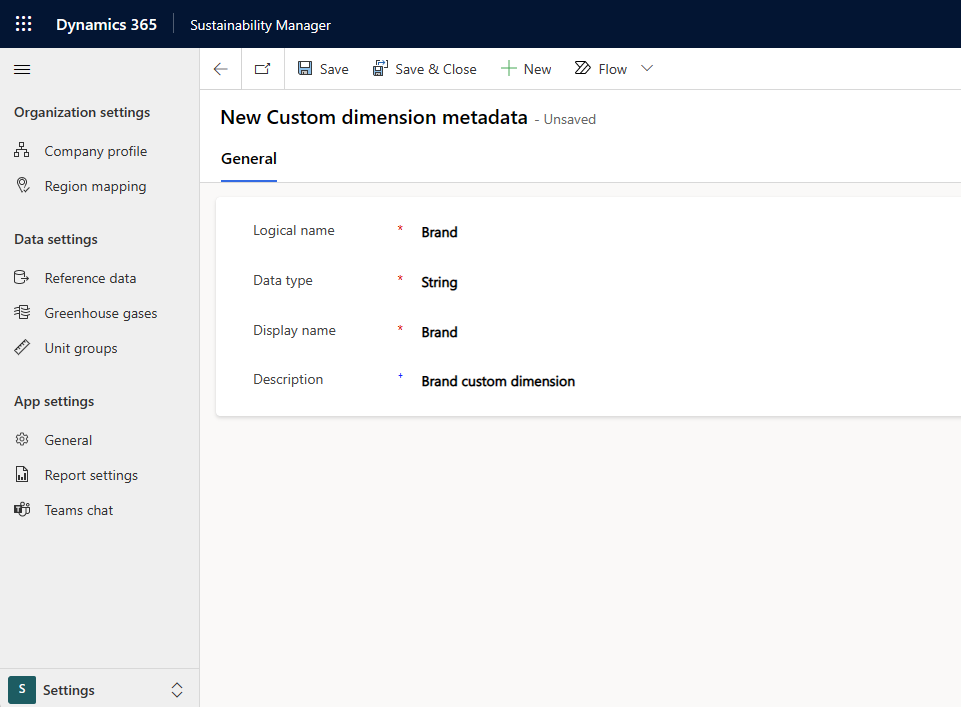Open Company profile in sidebar
Image resolution: width=961 pixels, height=707 pixels.
coord(95,151)
